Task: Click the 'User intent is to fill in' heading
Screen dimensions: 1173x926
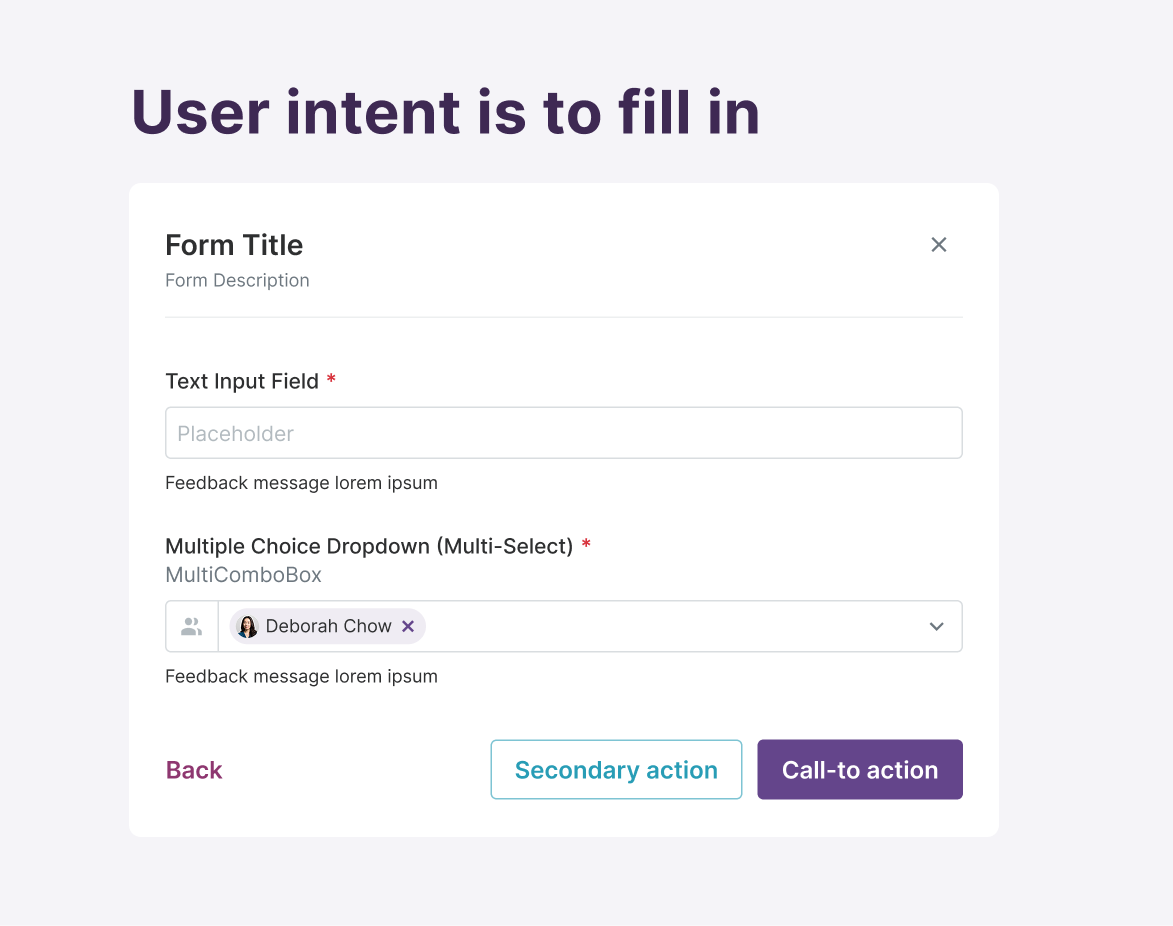Action: click(446, 112)
